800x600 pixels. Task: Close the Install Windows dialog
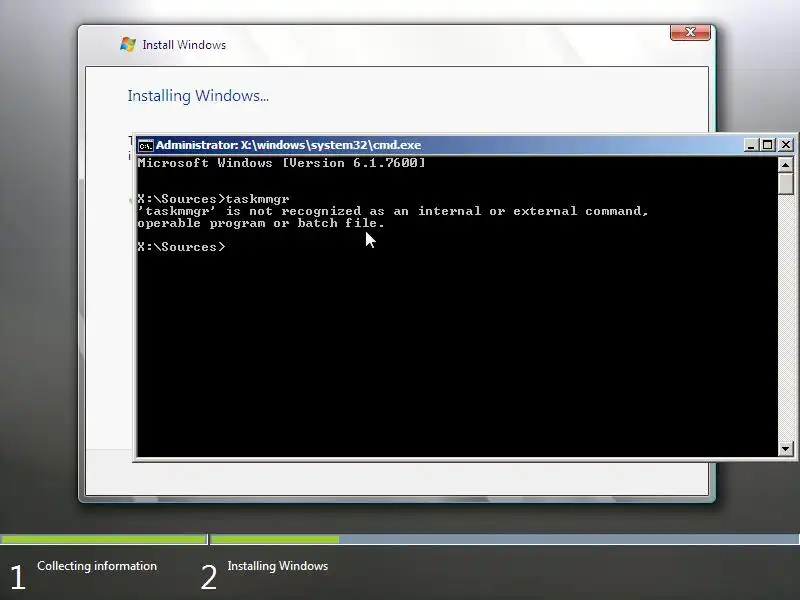[x=690, y=32]
